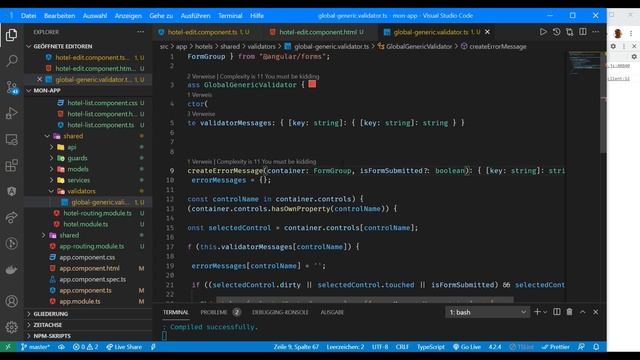
Task: Open the Datei menu
Action: click(28, 16)
